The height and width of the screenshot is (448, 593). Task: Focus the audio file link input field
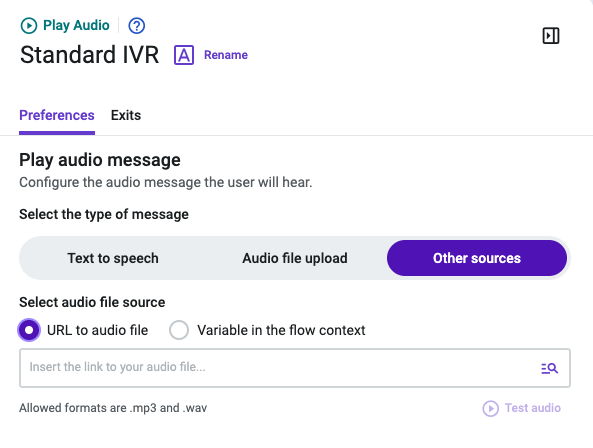[x=295, y=368]
